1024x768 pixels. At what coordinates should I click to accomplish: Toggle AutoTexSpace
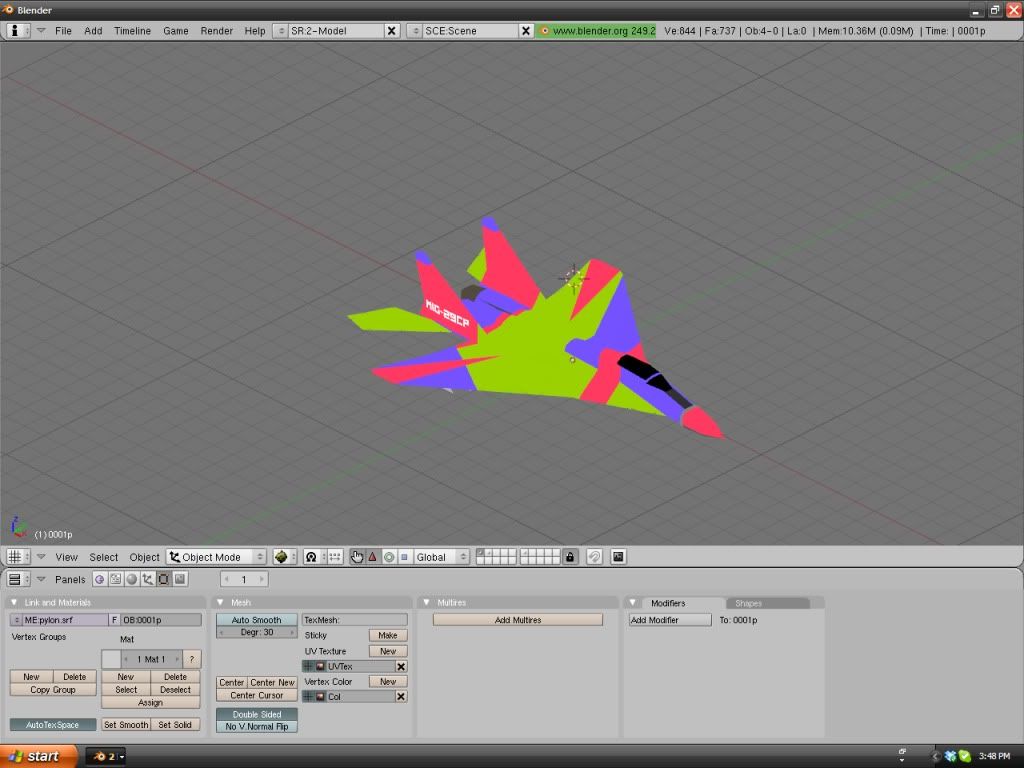point(53,725)
